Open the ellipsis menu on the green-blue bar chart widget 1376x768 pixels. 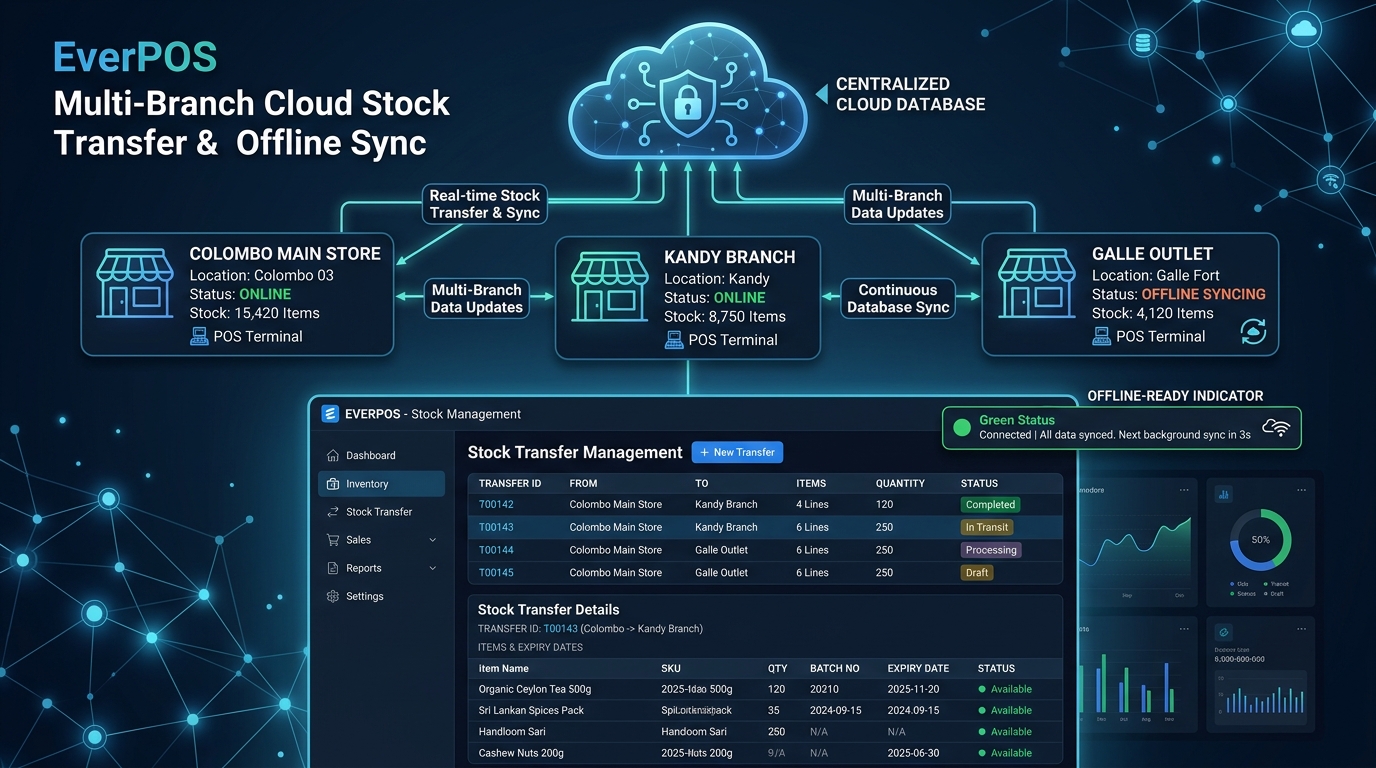pyautogui.click(x=1184, y=629)
